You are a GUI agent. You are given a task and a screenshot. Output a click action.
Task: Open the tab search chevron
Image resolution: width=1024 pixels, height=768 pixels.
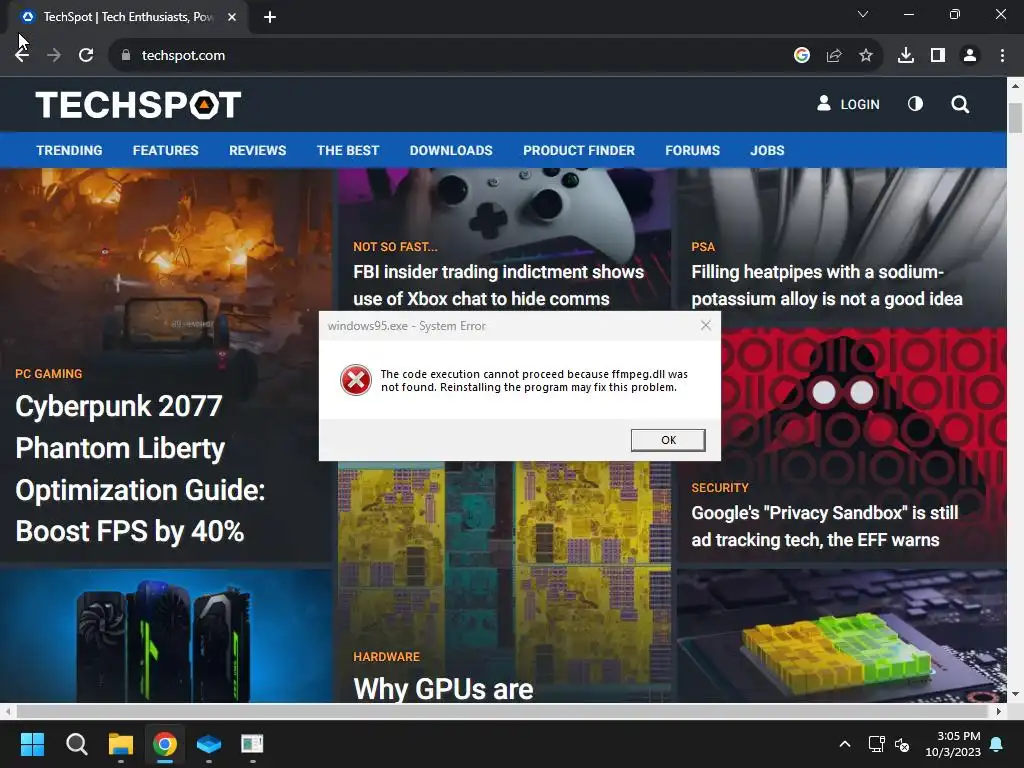click(x=863, y=14)
